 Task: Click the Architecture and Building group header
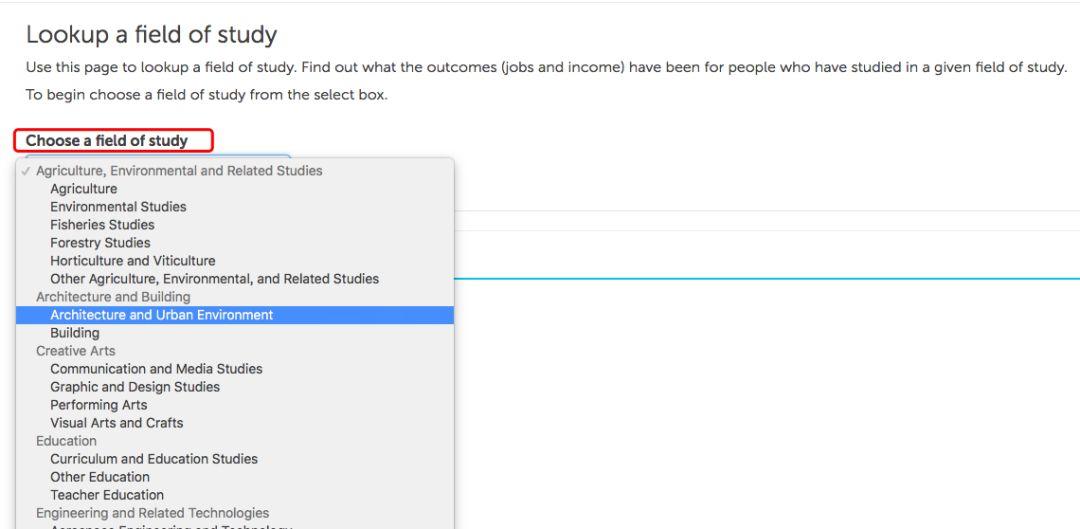[113, 297]
